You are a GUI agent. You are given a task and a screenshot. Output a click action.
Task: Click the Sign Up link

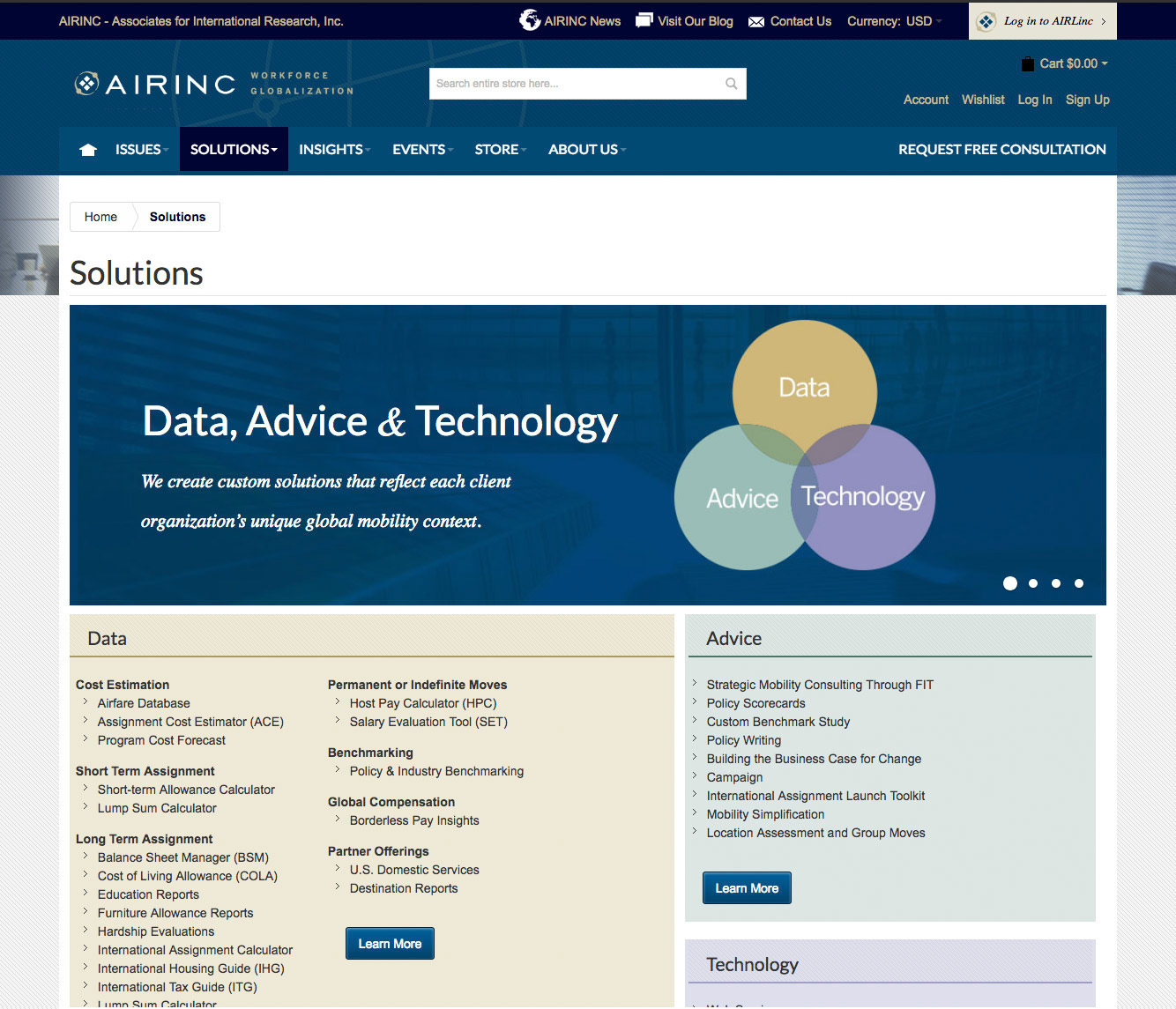1088,100
